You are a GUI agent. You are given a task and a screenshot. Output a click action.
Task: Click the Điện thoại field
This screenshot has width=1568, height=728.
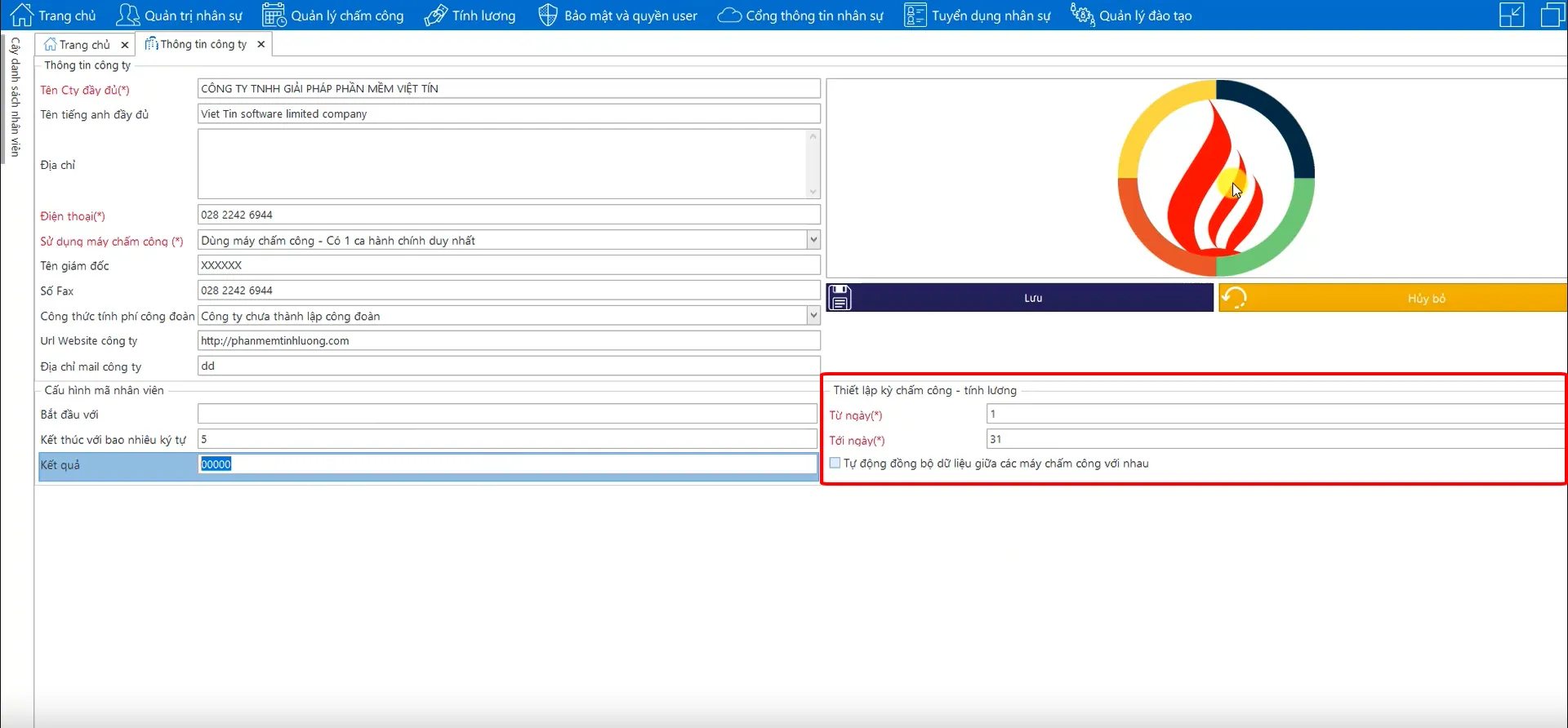click(509, 215)
